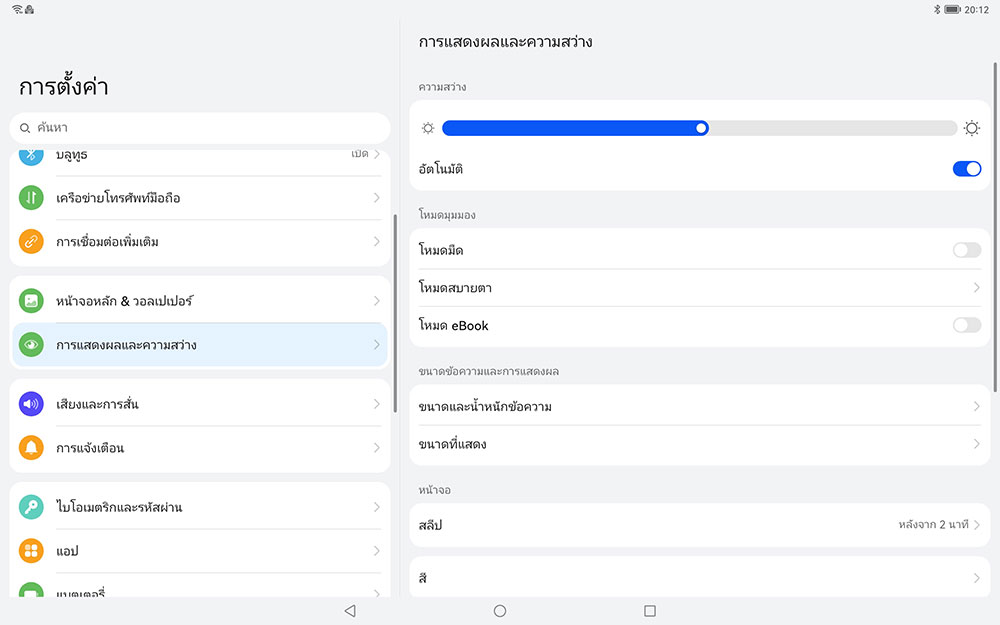Tap the mobile network arrows icon
This screenshot has width=1000, height=625.
pos(31,198)
